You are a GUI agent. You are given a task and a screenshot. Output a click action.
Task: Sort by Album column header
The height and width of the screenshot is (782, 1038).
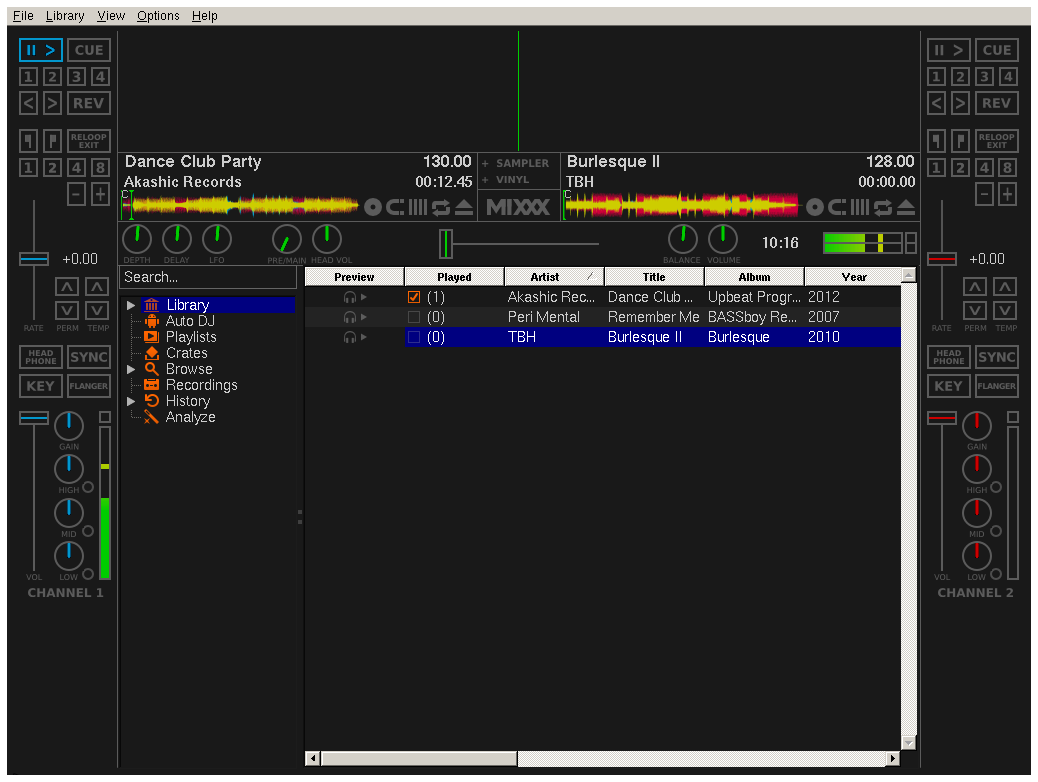click(x=754, y=277)
